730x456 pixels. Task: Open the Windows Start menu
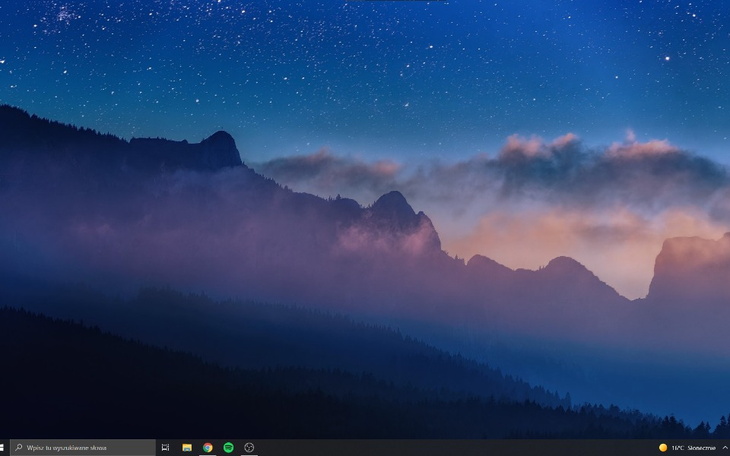point(3,448)
